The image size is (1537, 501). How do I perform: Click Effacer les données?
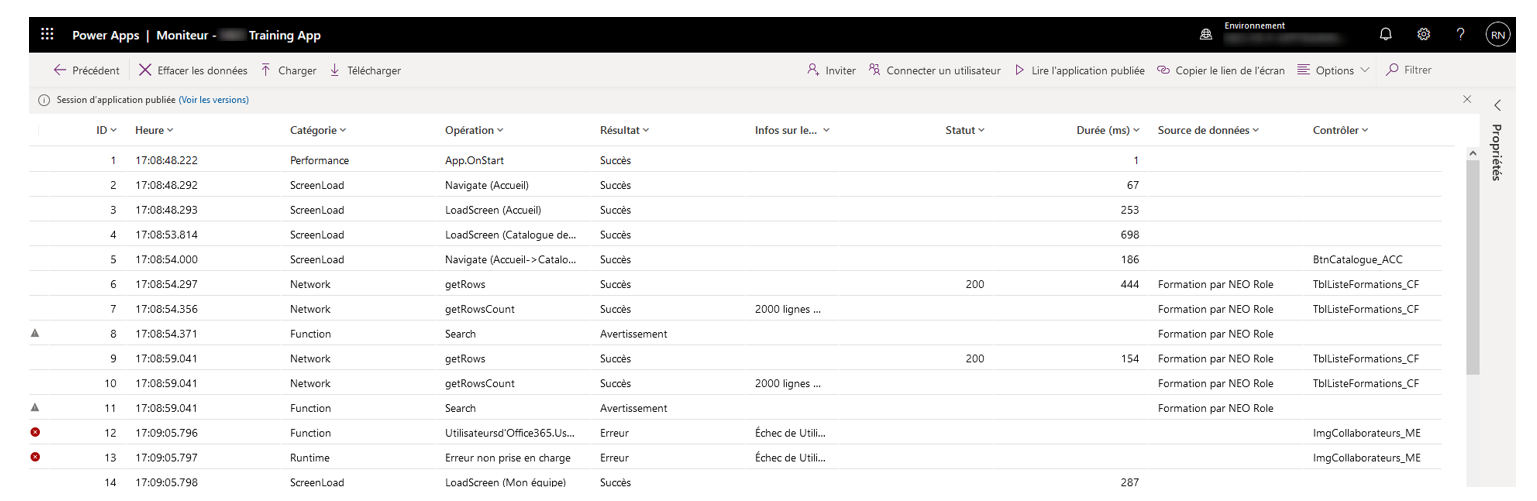coord(193,70)
